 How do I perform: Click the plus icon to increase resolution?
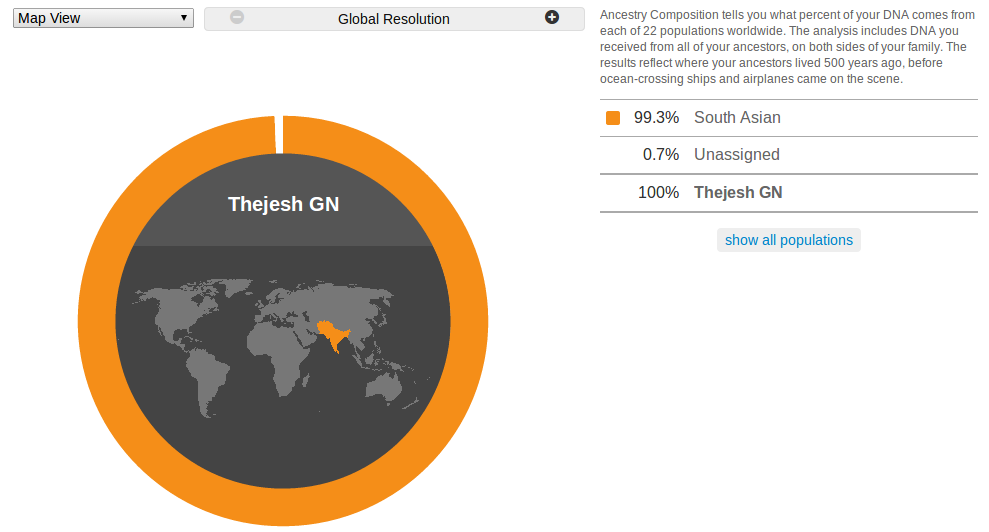[x=552, y=18]
